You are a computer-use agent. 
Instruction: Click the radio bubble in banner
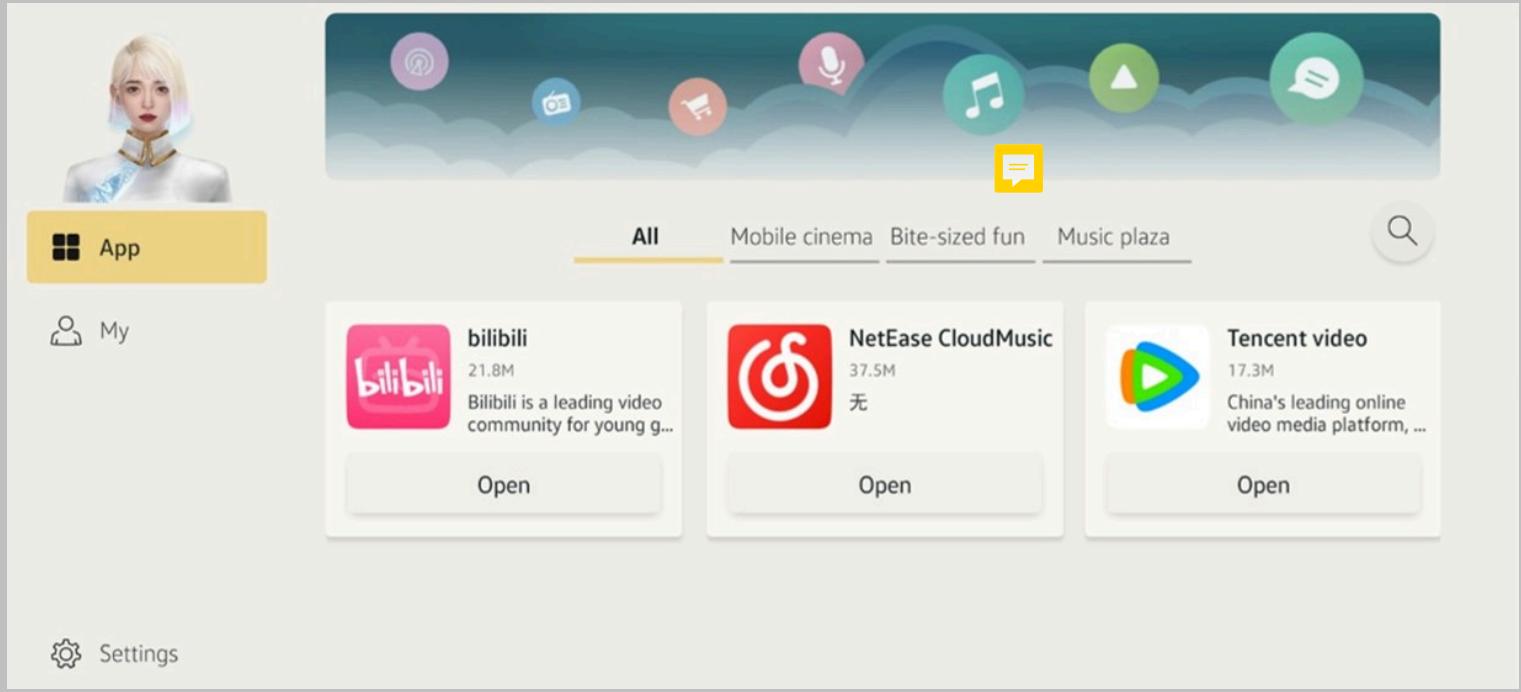(x=556, y=102)
